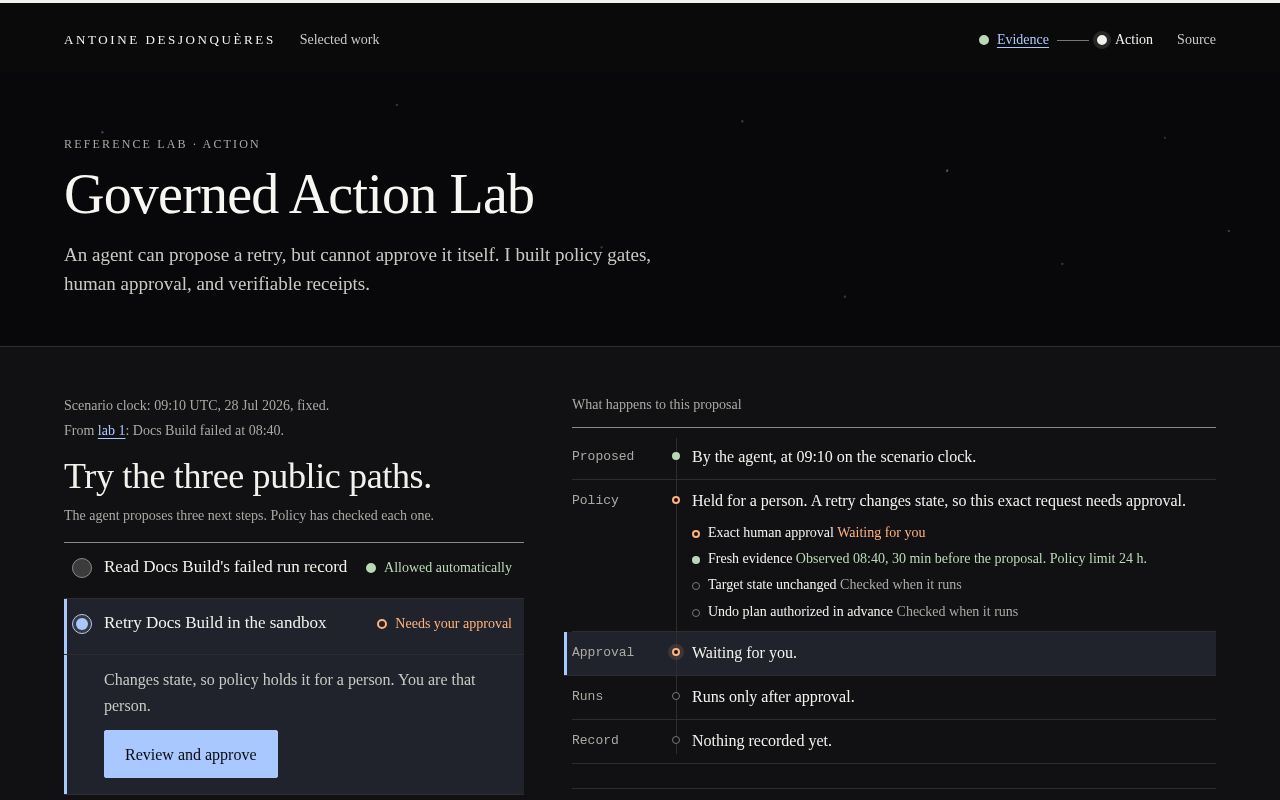Viewport: 1280px width, 800px height.
Task: Click 'What happens to this proposal' label
Action: coord(657,405)
